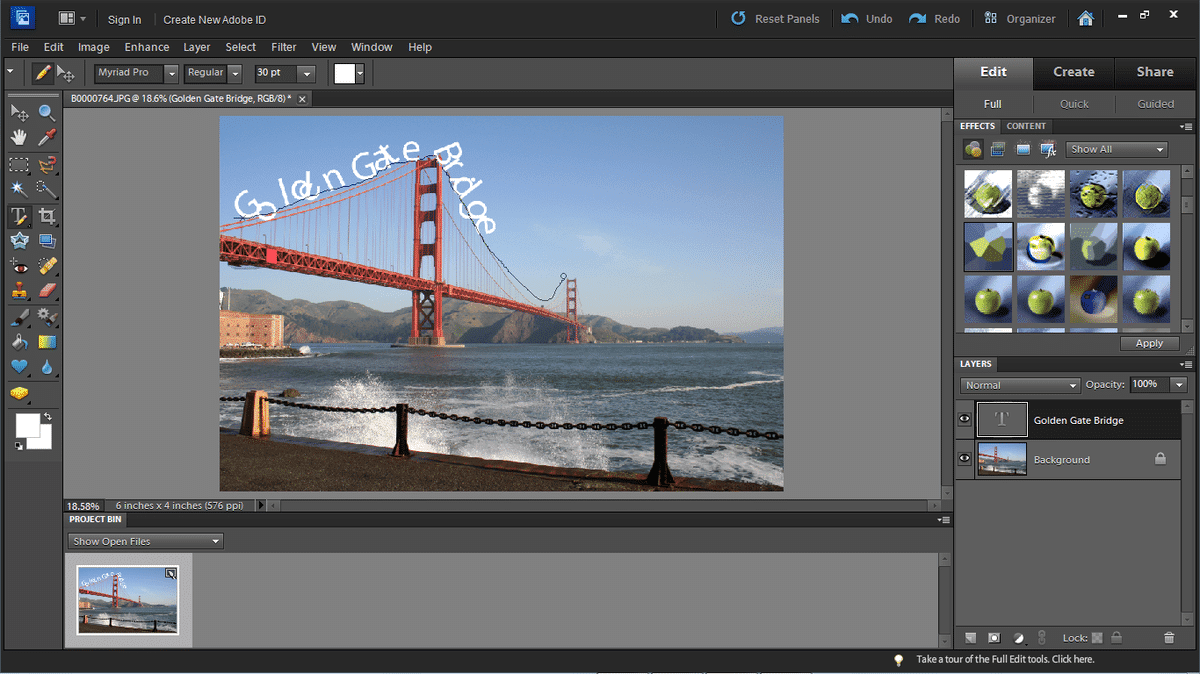Hide the Background layer
1200x674 pixels.
tap(964, 458)
